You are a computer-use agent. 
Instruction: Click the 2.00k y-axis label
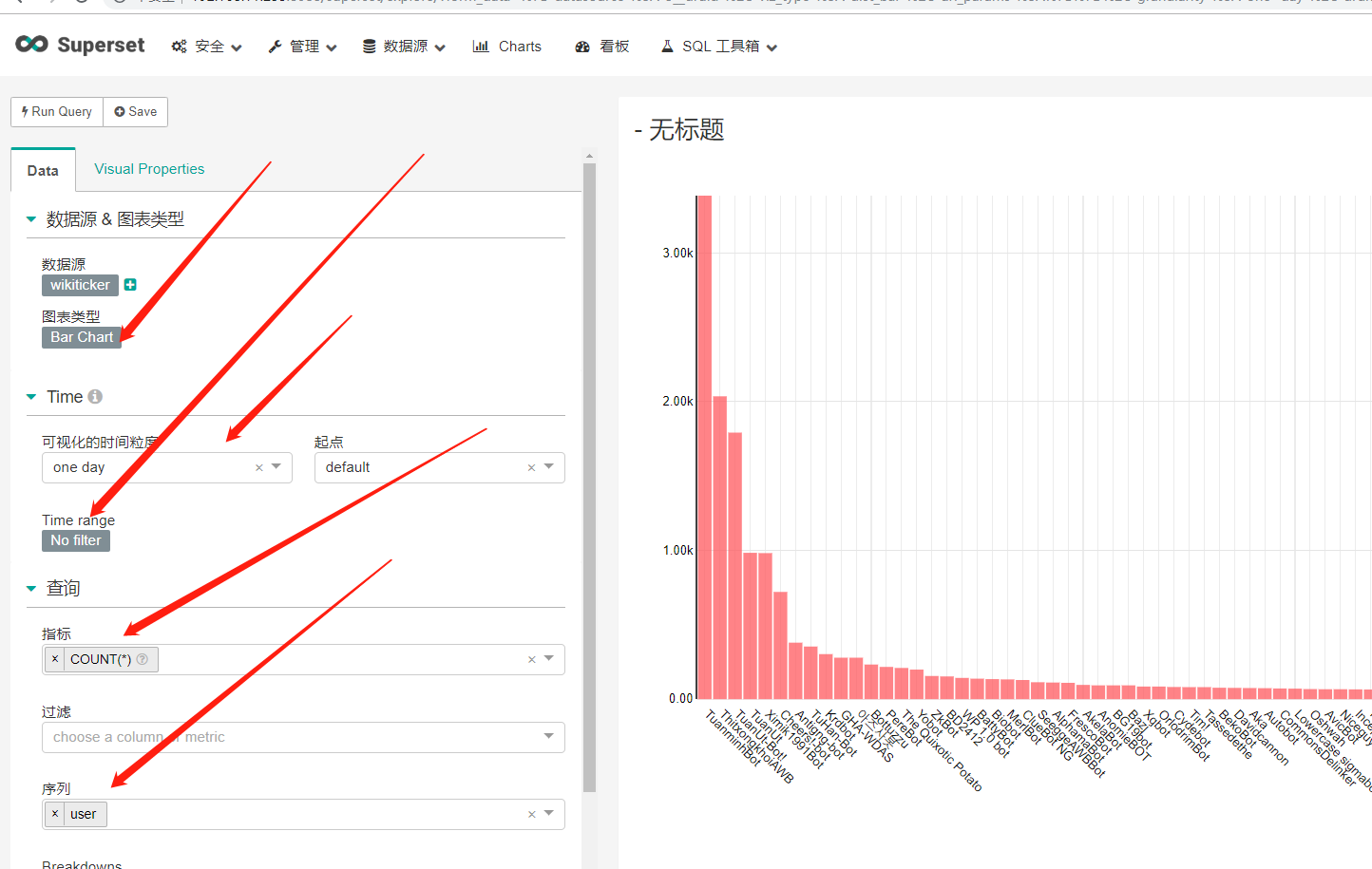tap(677, 402)
